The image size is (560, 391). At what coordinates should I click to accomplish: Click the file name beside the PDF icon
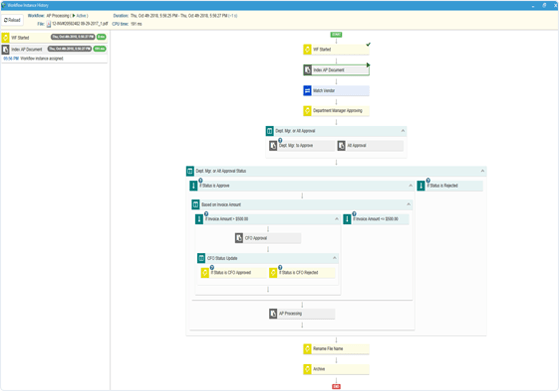[80, 24]
